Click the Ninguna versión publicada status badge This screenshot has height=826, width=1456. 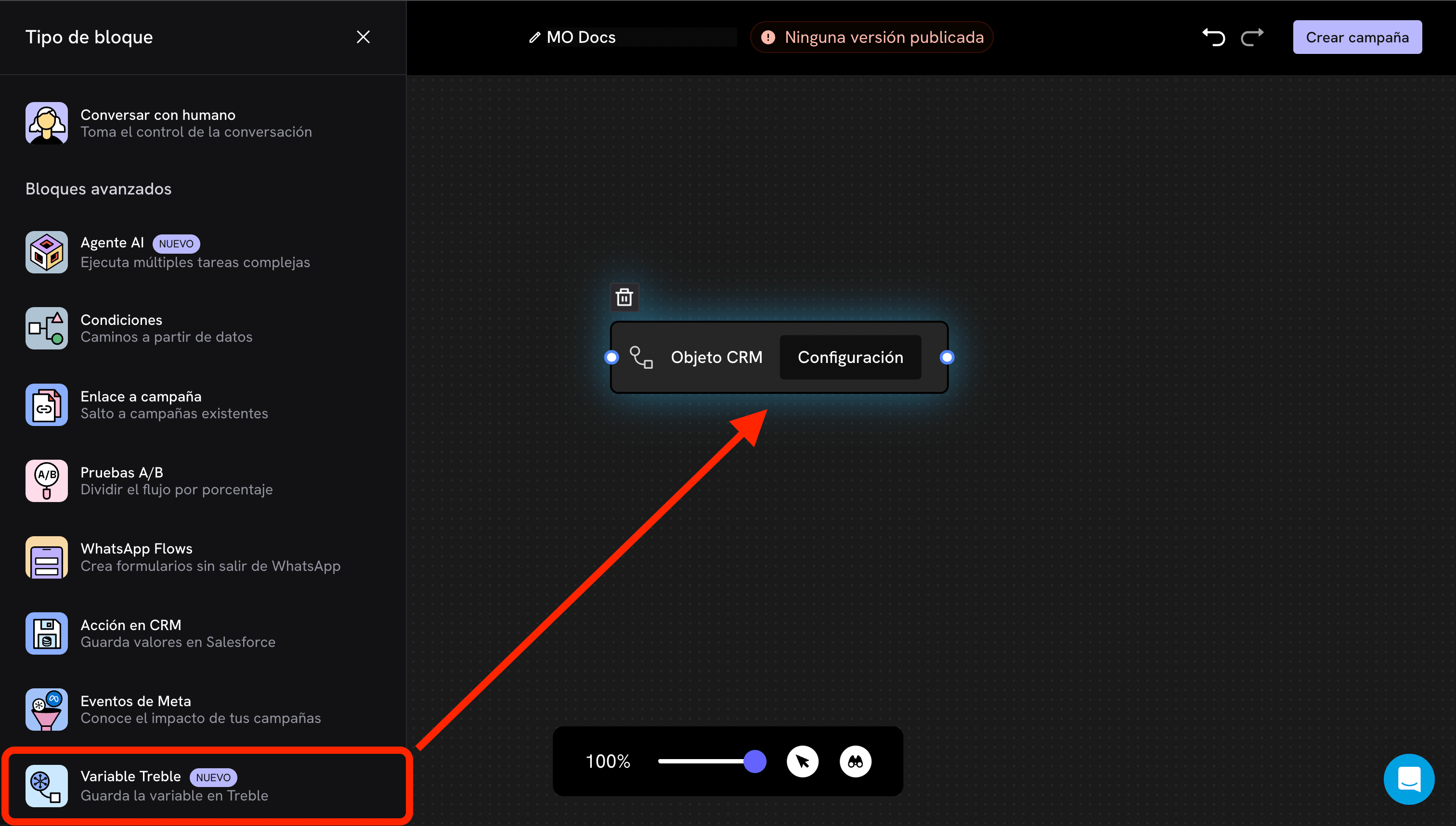coord(871,38)
